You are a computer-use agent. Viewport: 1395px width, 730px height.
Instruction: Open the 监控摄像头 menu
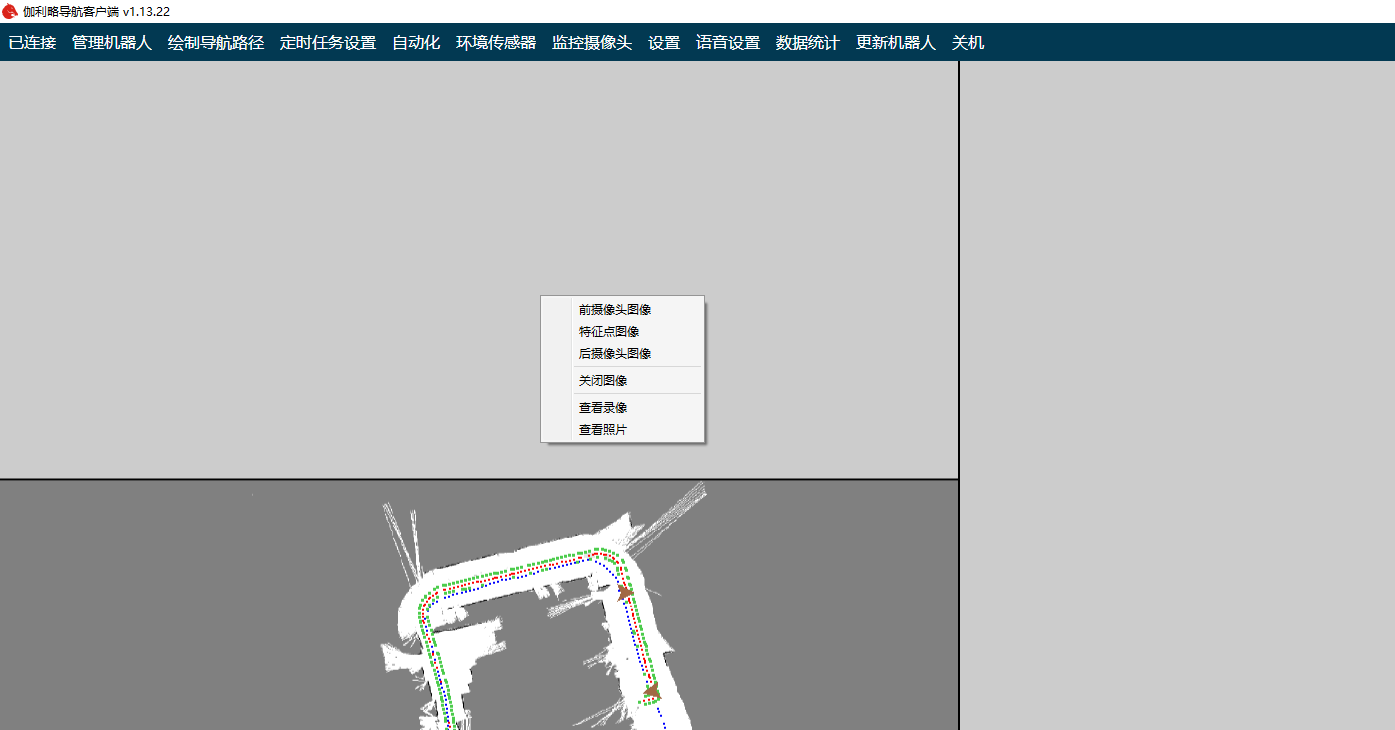pos(592,43)
